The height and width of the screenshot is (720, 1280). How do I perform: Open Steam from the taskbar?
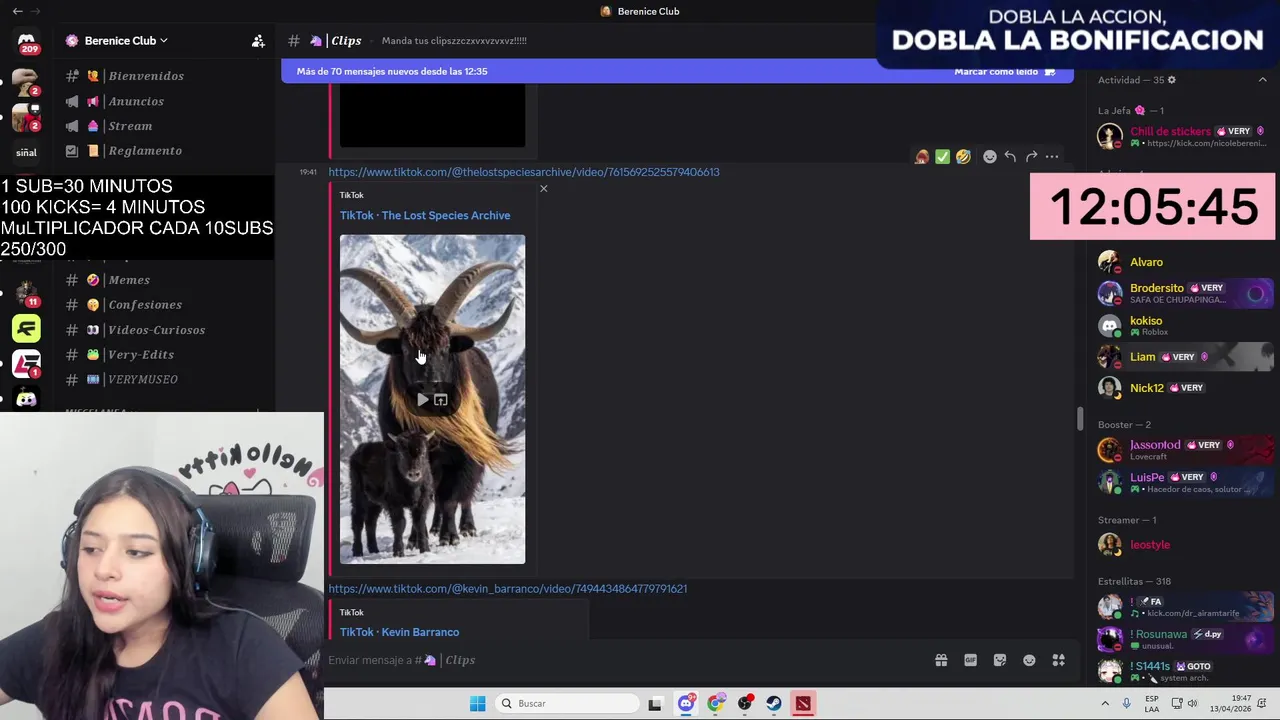[774, 703]
